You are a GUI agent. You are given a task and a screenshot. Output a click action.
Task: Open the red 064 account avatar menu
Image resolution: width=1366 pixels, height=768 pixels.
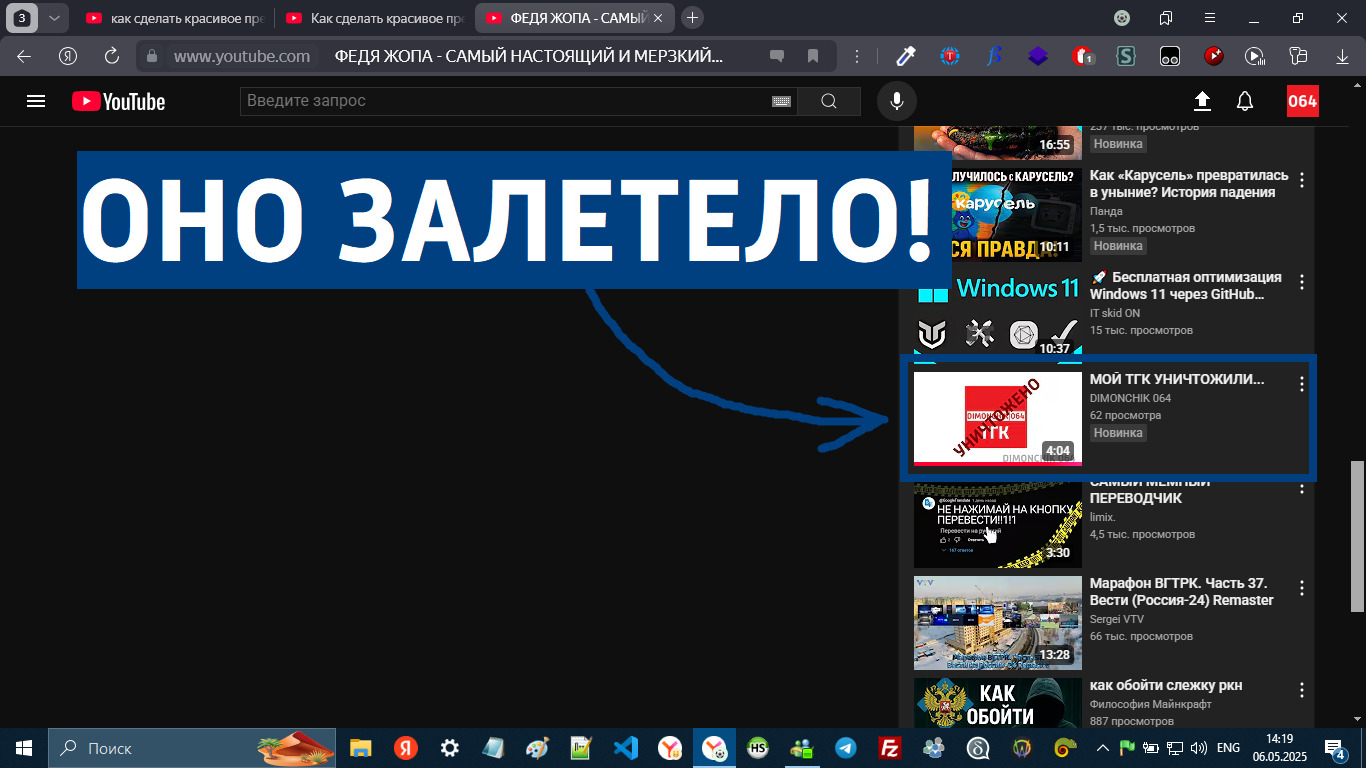point(1302,101)
